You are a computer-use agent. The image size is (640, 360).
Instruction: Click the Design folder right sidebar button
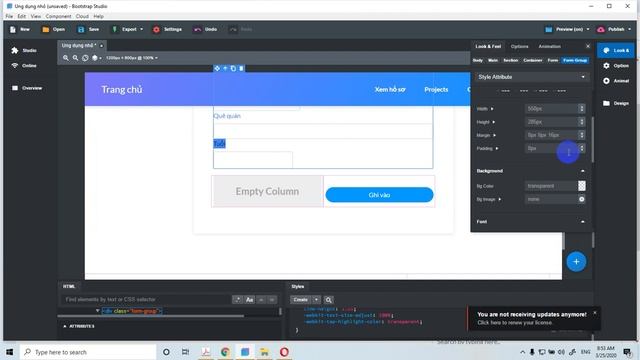(616, 103)
